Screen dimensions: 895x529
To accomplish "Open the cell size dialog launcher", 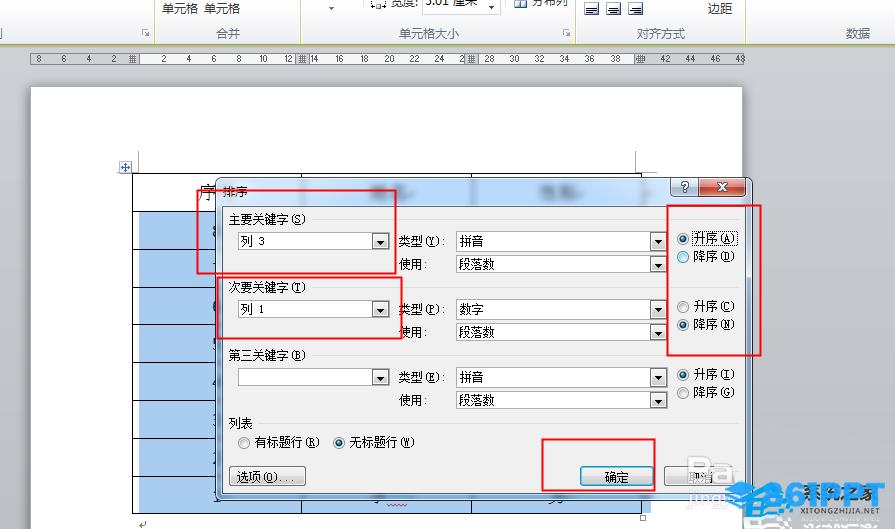I will [566, 33].
